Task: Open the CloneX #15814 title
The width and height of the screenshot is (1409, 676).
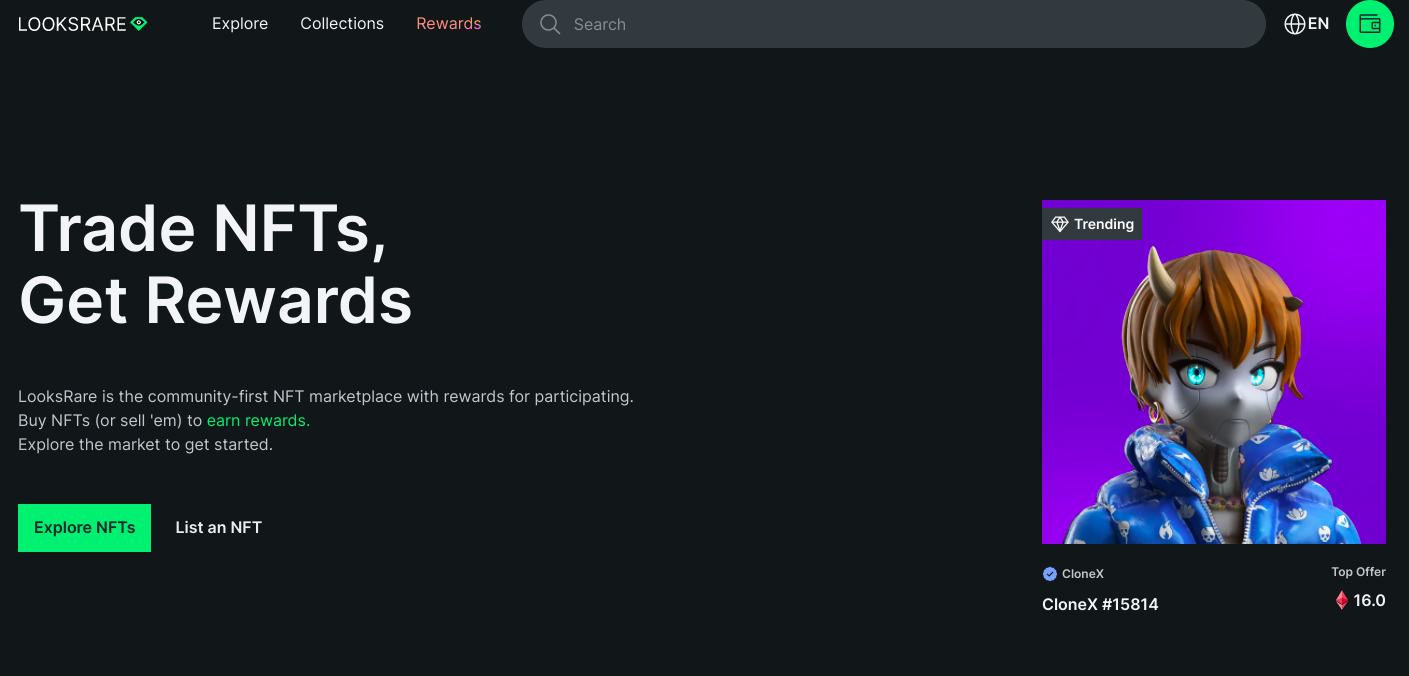Action: (x=1100, y=604)
